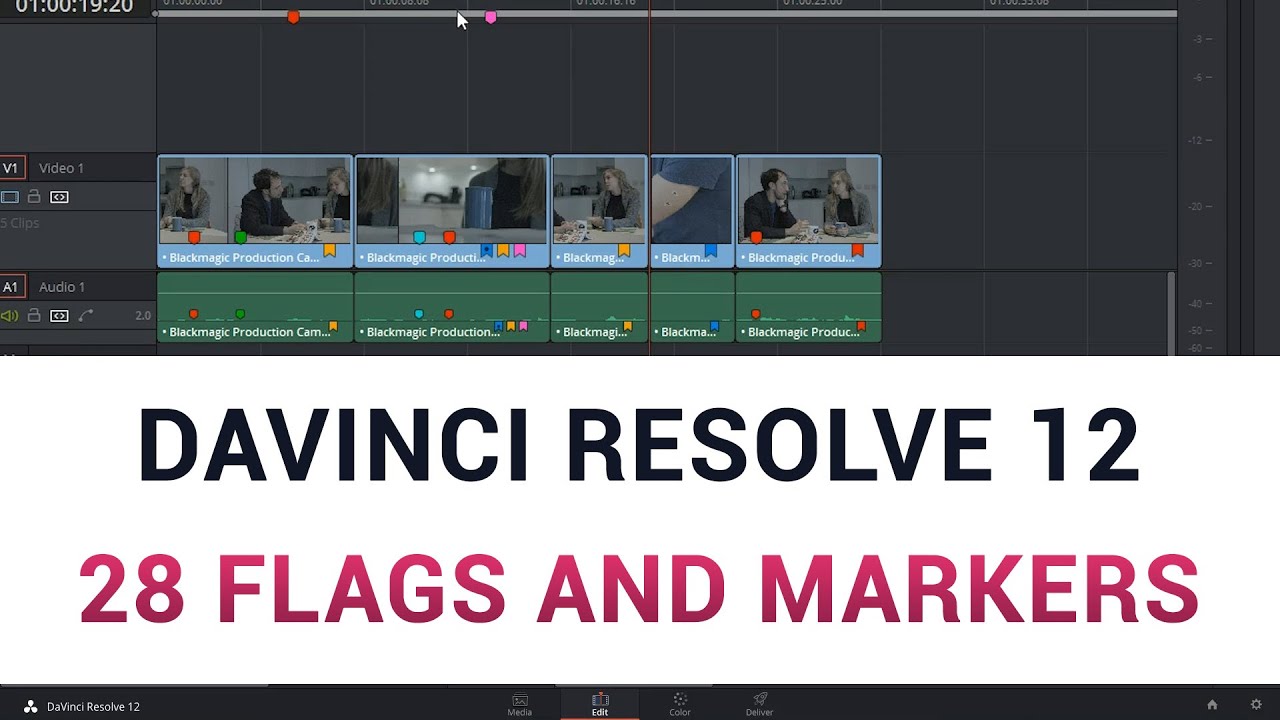
Task: Click the orange flag on first video clip
Action: 329,250
